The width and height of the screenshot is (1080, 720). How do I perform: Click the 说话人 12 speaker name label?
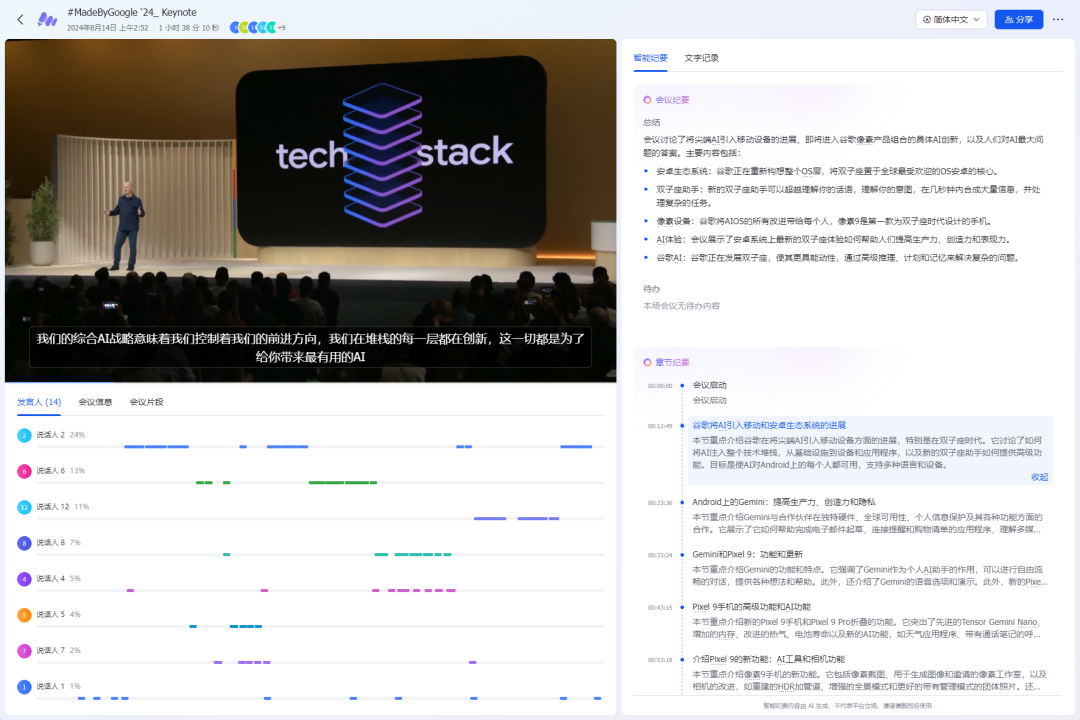point(52,506)
